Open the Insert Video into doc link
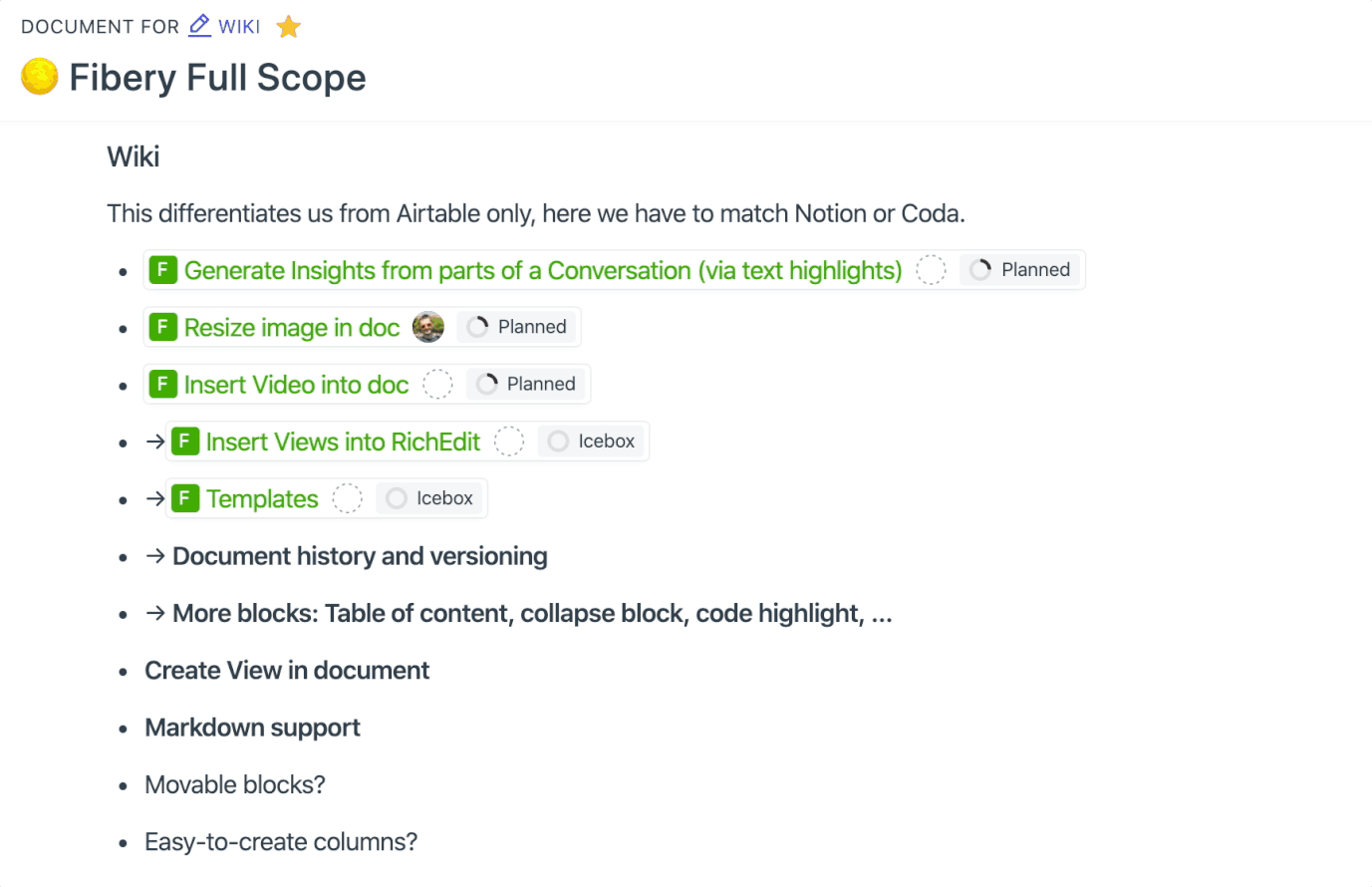The width and height of the screenshot is (1372, 887). coord(296,385)
